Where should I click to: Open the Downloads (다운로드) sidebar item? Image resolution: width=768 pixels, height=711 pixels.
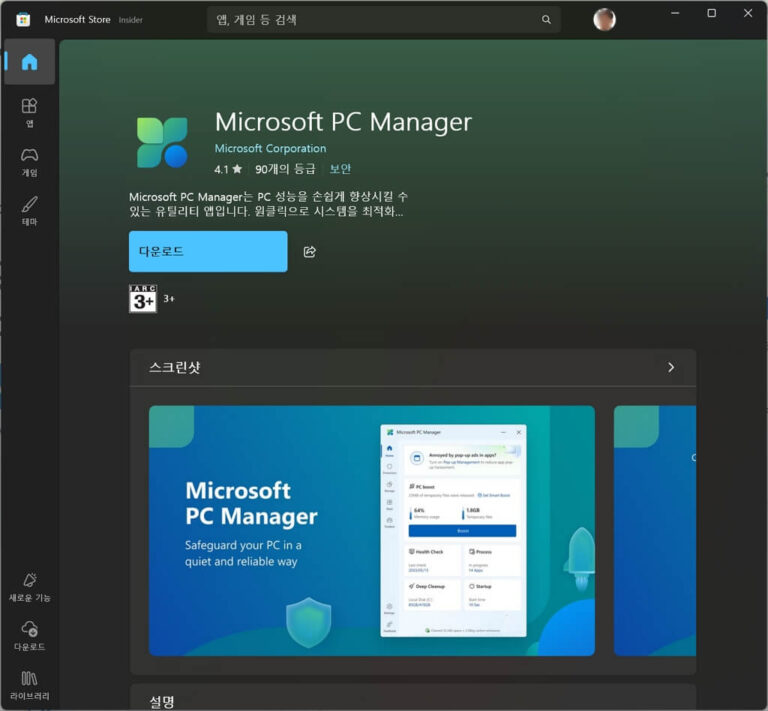point(29,636)
